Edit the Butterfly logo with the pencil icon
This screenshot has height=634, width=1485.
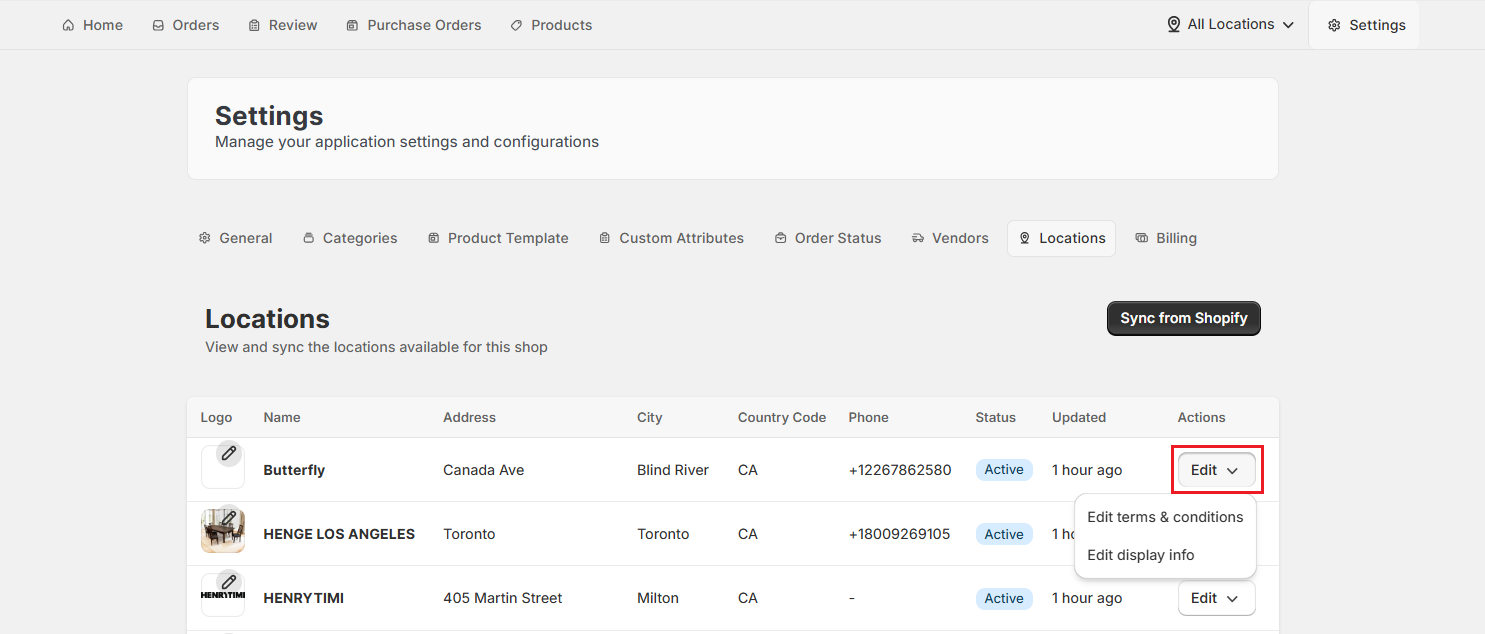point(229,453)
